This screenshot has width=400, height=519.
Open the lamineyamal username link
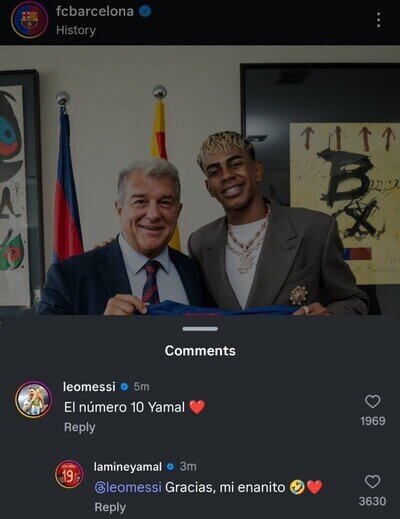(x=128, y=467)
